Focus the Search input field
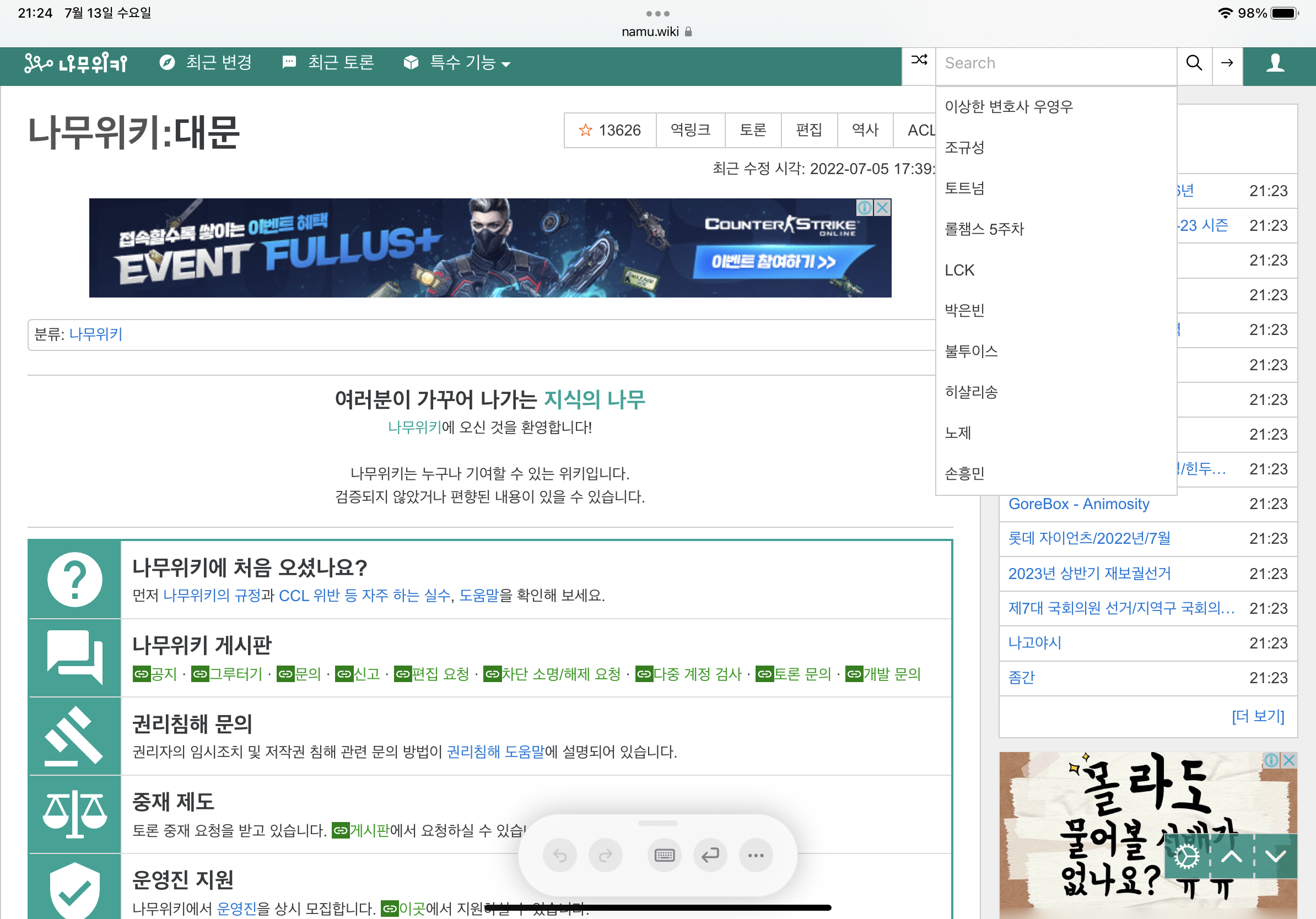Screen dimensions: 1316x919 (1056, 63)
